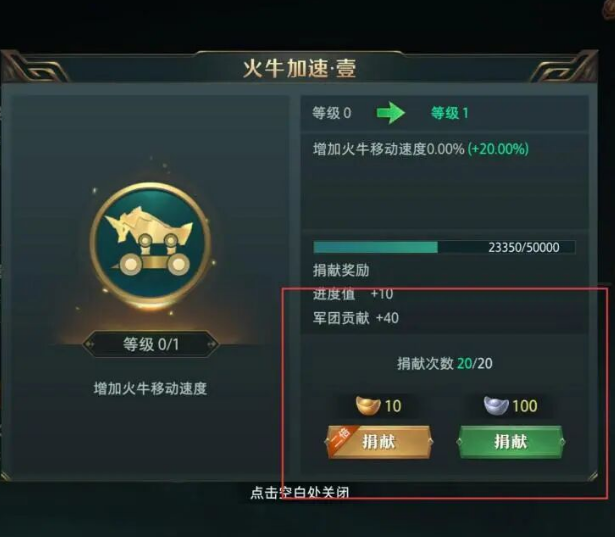Click the donation progress bar 23350/50000
The image size is (615, 537).
click(x=444, y=247)
